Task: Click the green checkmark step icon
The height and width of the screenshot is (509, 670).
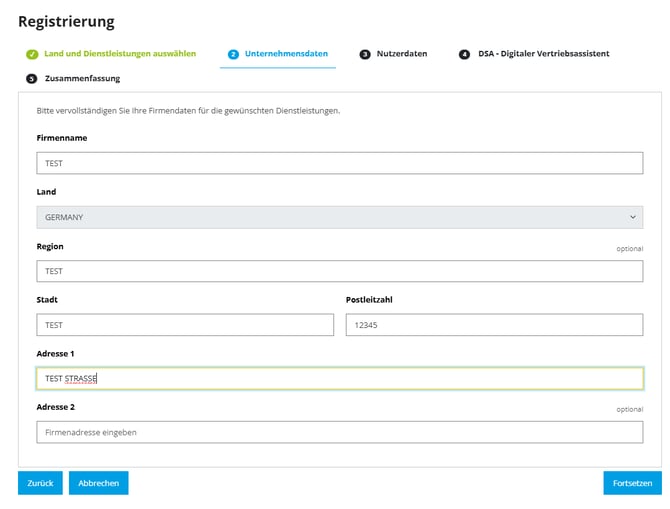Action: coord(32,54)
